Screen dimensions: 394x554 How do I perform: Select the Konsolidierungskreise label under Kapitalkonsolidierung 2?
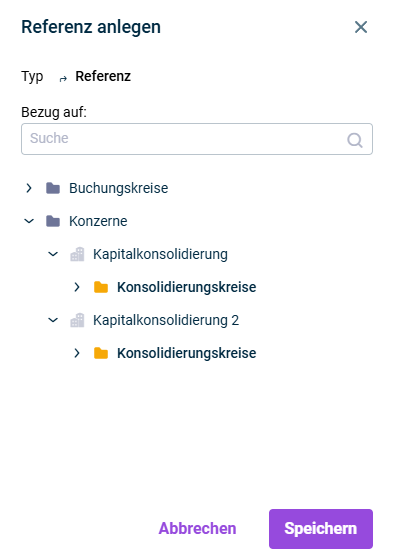click(187, 353)
